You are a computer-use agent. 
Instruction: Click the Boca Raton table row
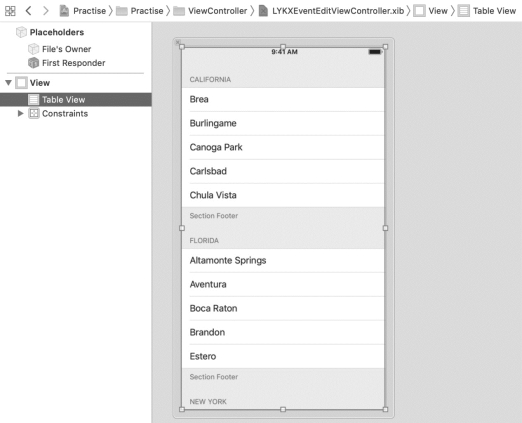pyautogui.click(x=283, y=308)
